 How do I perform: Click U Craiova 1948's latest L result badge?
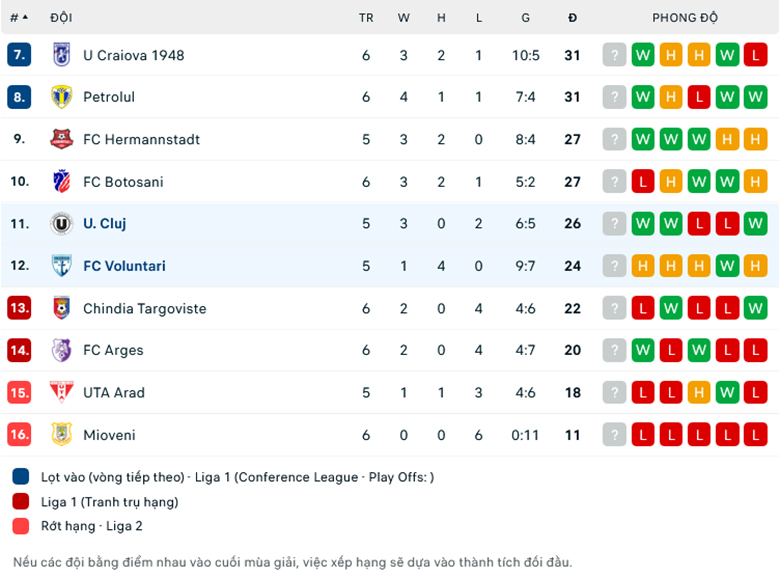pos(755,55)
